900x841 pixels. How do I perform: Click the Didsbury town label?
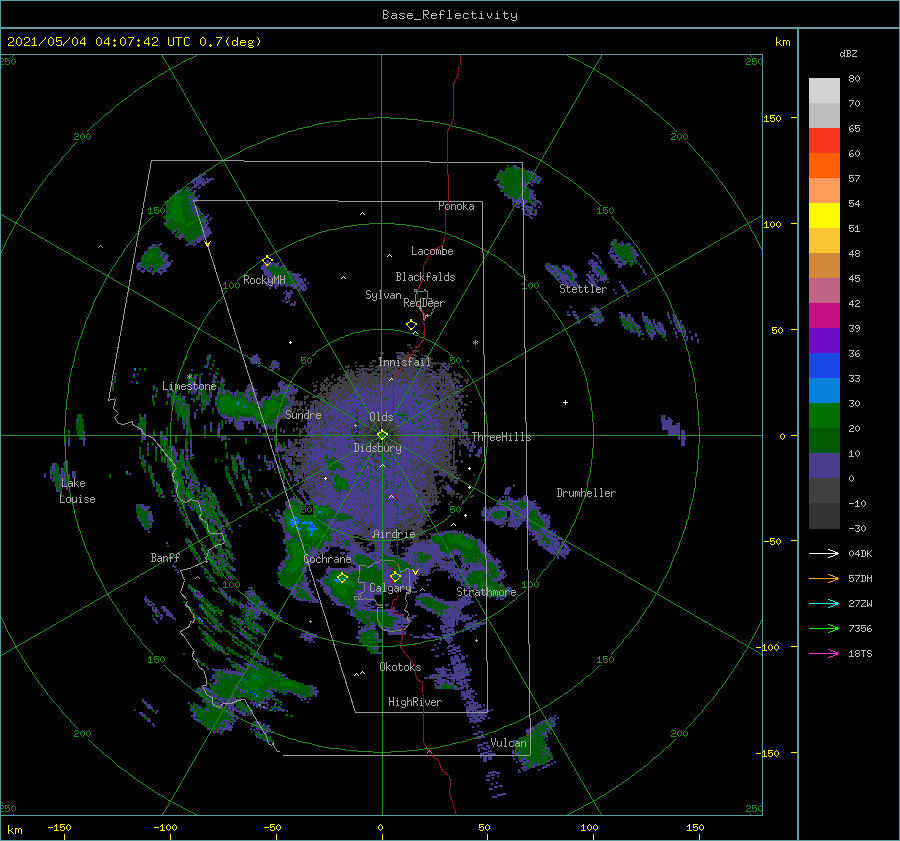pyautogui.click(x=378, y=448)
